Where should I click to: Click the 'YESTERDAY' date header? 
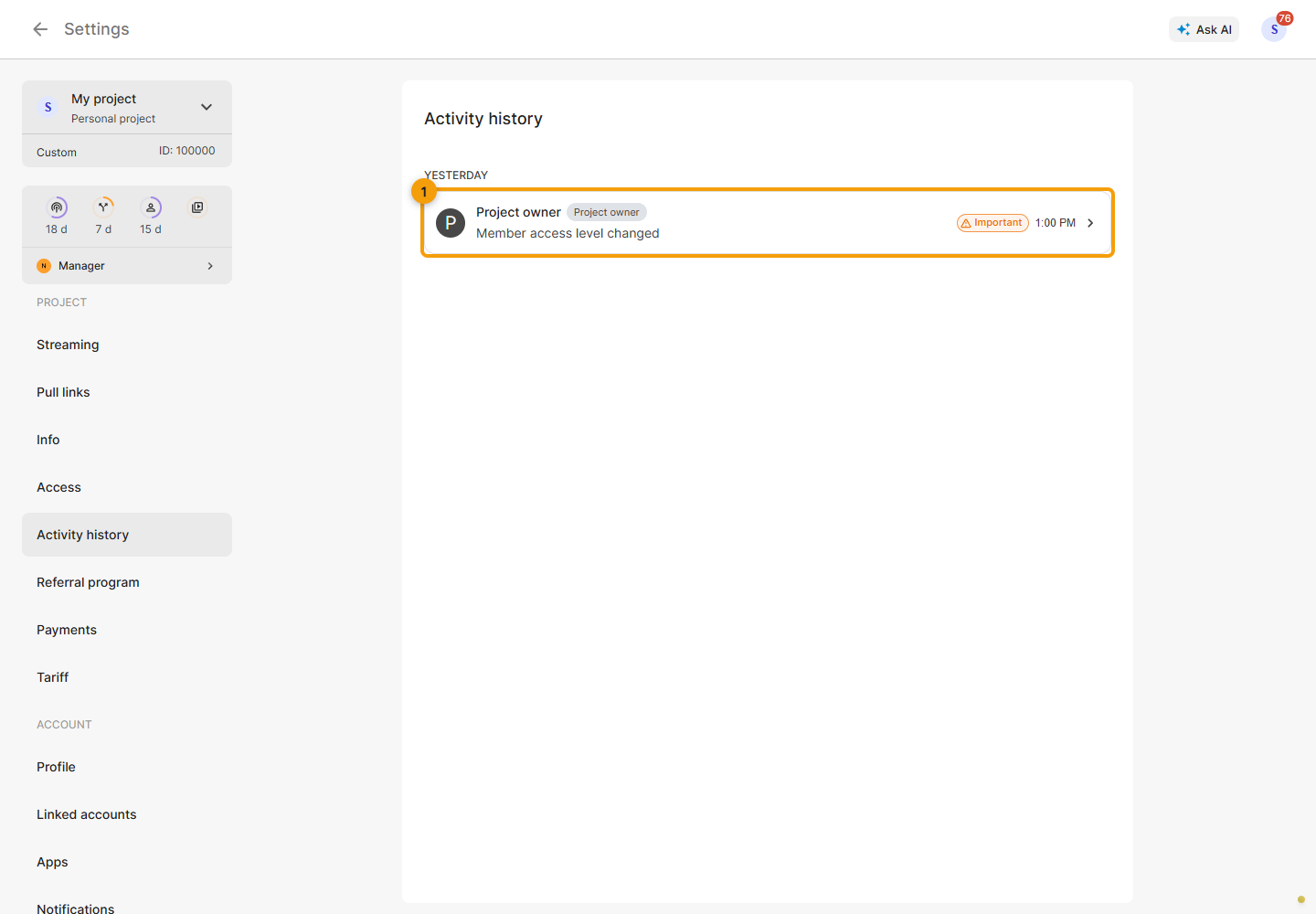click(456, 175)
